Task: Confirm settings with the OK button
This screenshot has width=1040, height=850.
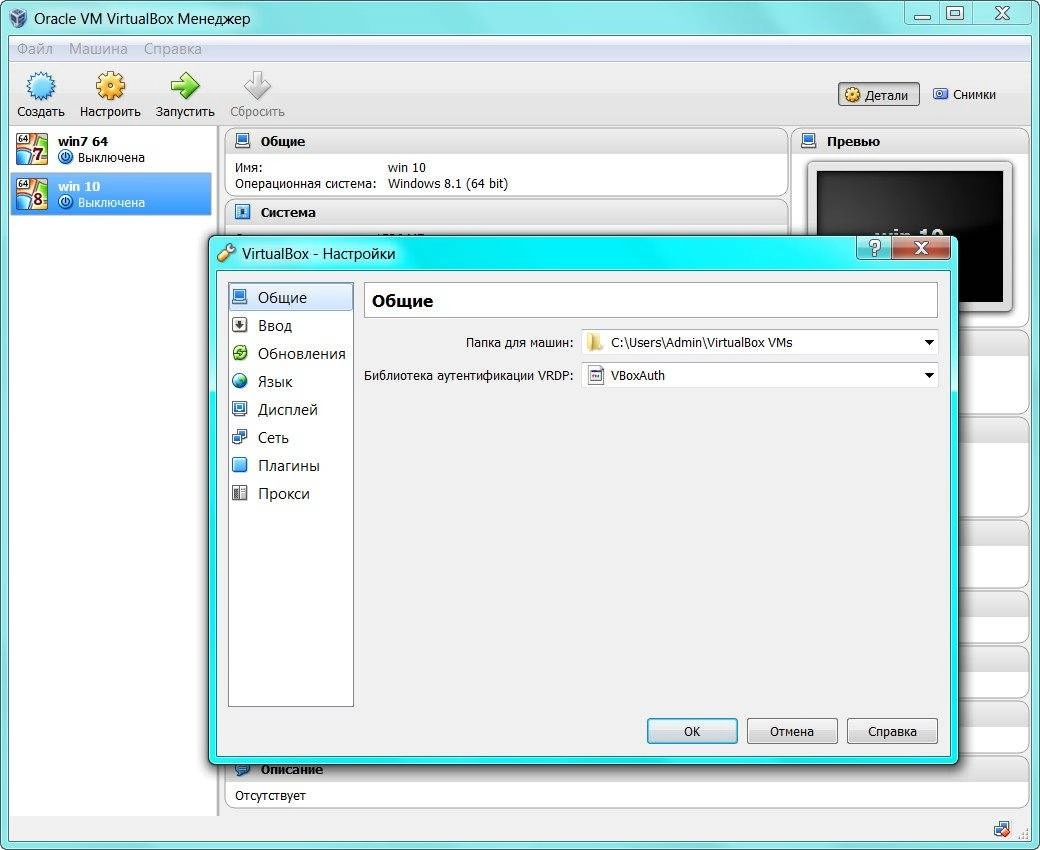Action: pos(692,731)
